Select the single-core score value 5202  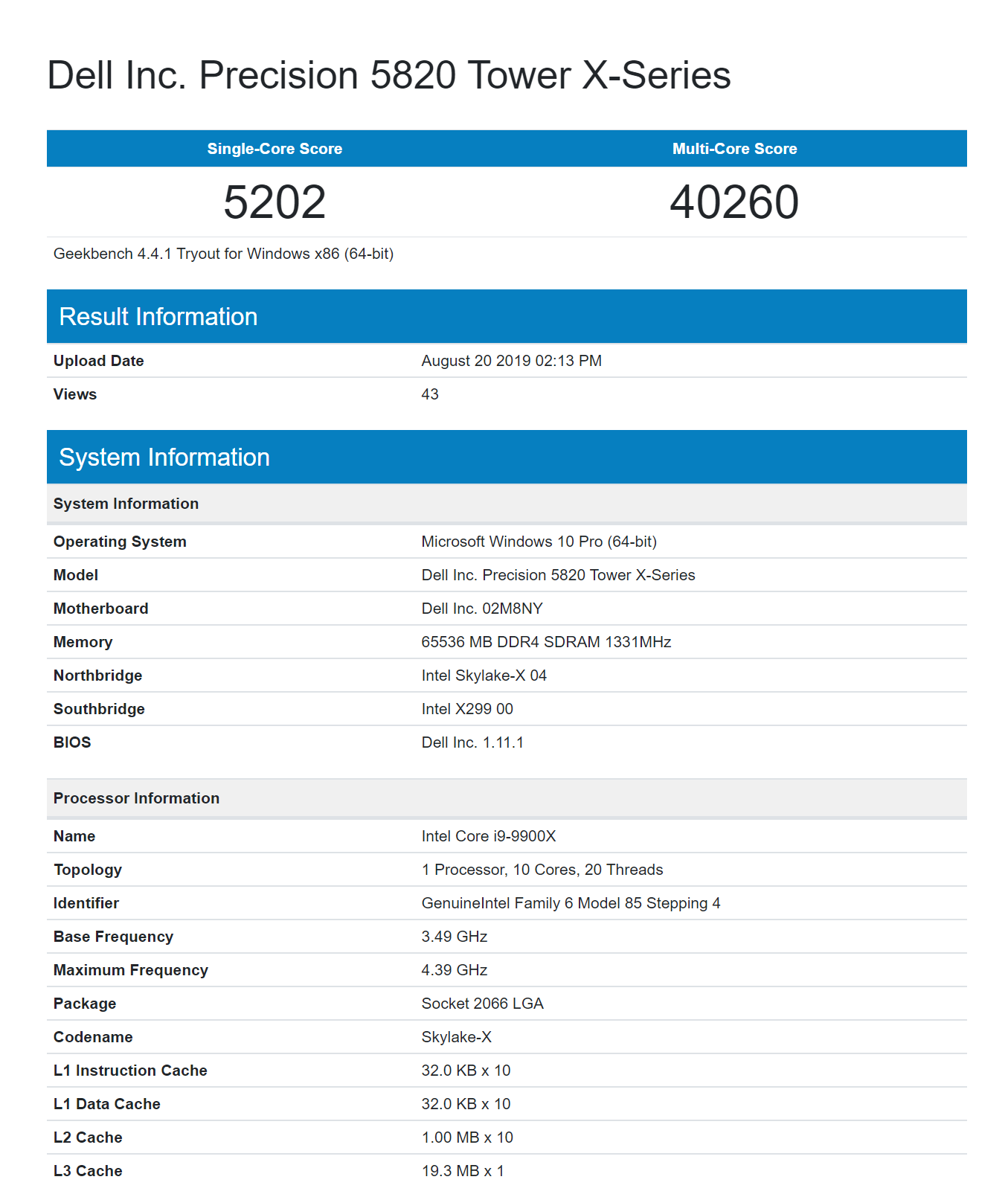pyautogui.click(x=275, y=202)
